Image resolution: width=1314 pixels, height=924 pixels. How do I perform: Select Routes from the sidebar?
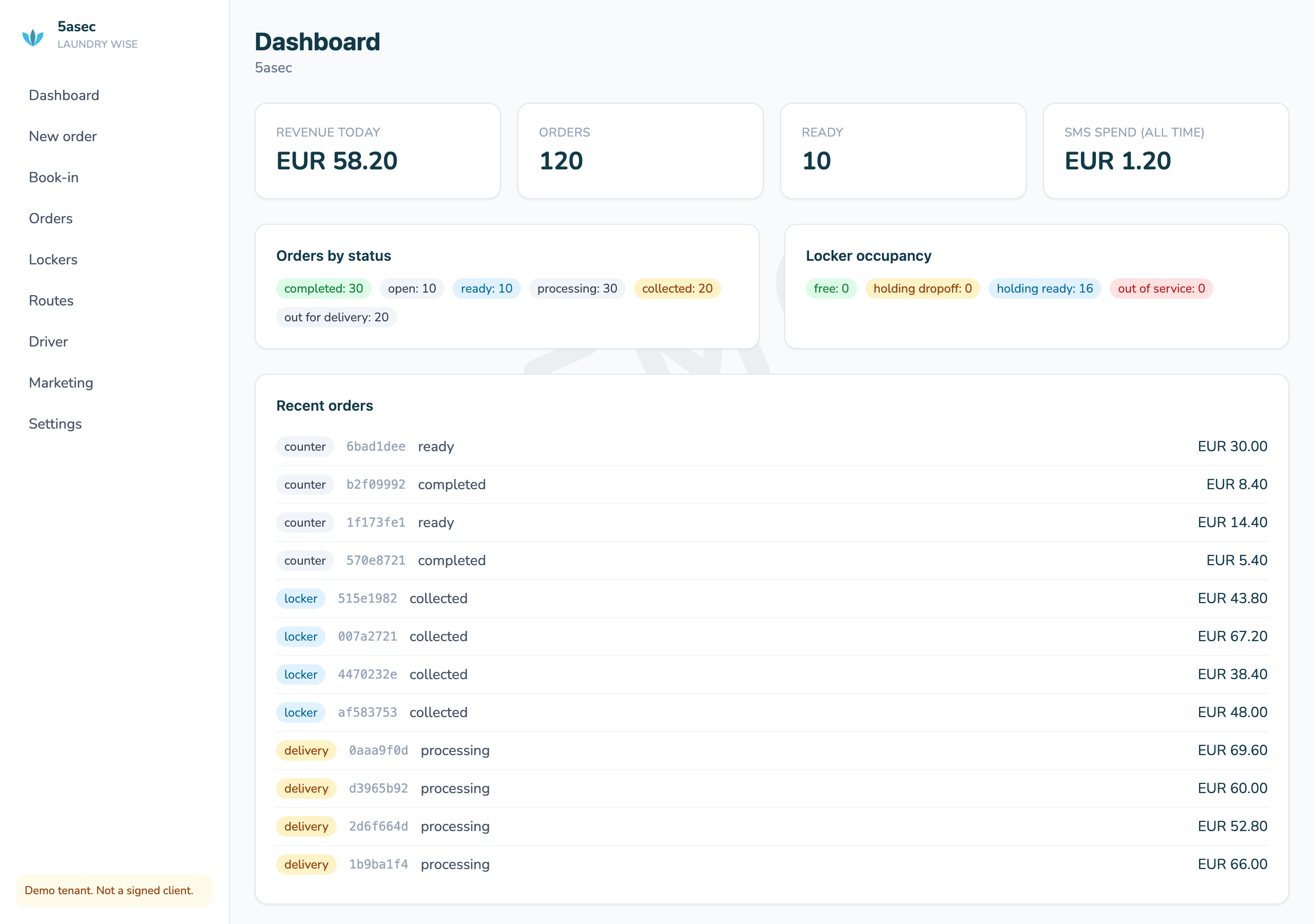[x=51, y=301]
